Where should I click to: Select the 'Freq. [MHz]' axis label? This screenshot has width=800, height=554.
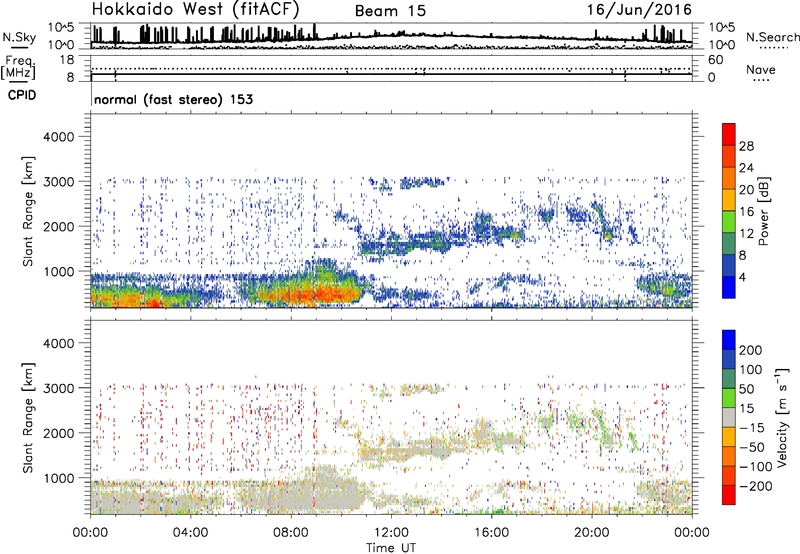tap(18, 67)
